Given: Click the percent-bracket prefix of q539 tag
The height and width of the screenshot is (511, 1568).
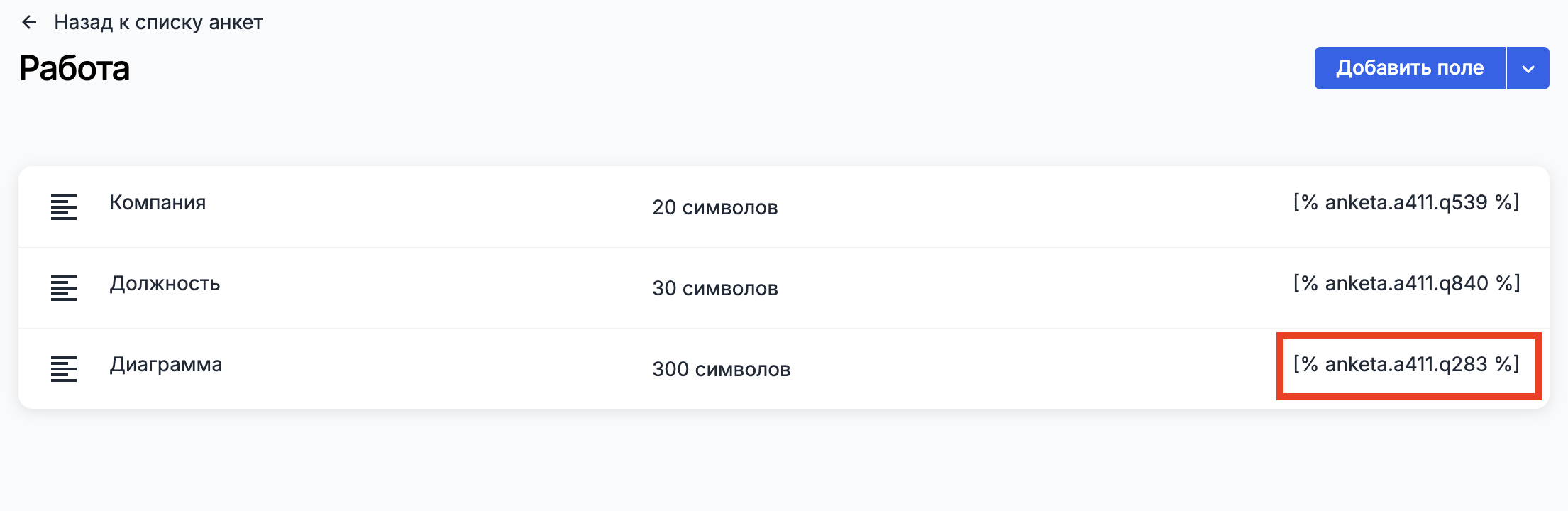Looking at the screenshot, I should [x=1305, y=202].
